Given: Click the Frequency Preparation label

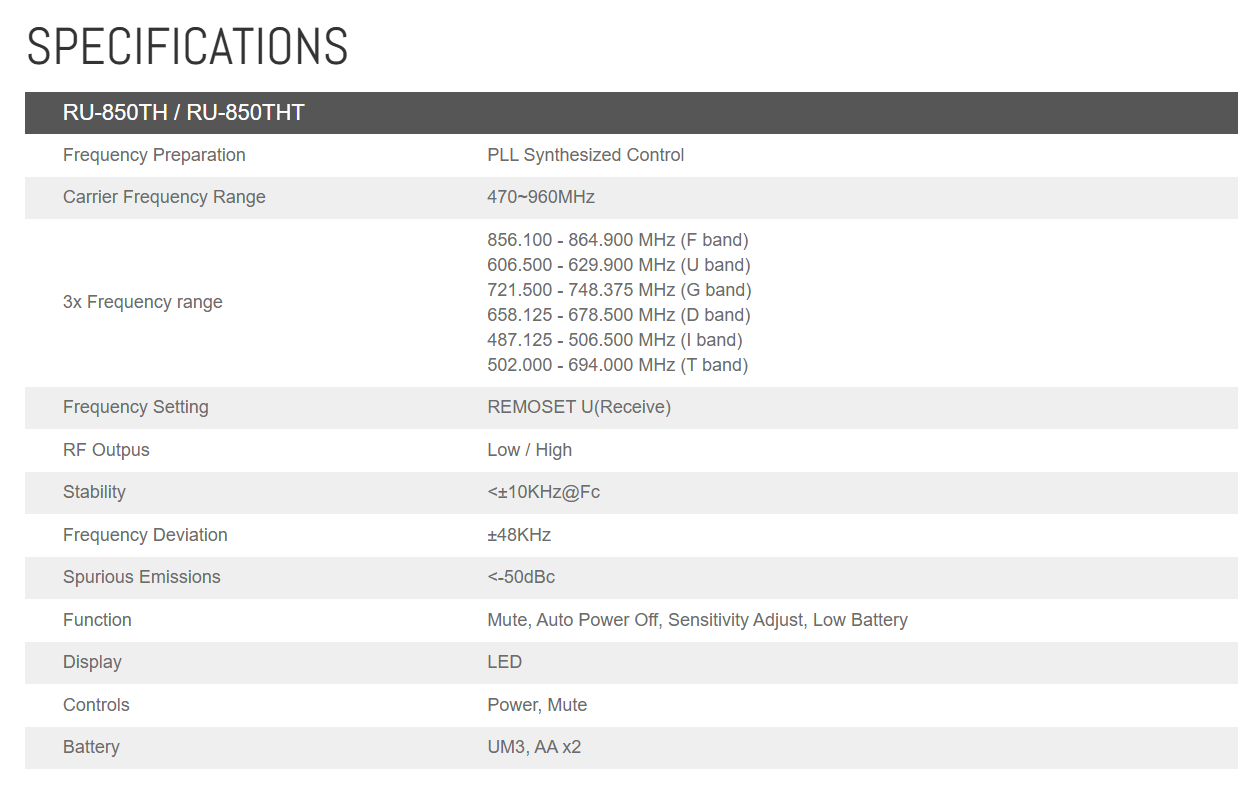Looking at the screenshot, I should (154, 155).
